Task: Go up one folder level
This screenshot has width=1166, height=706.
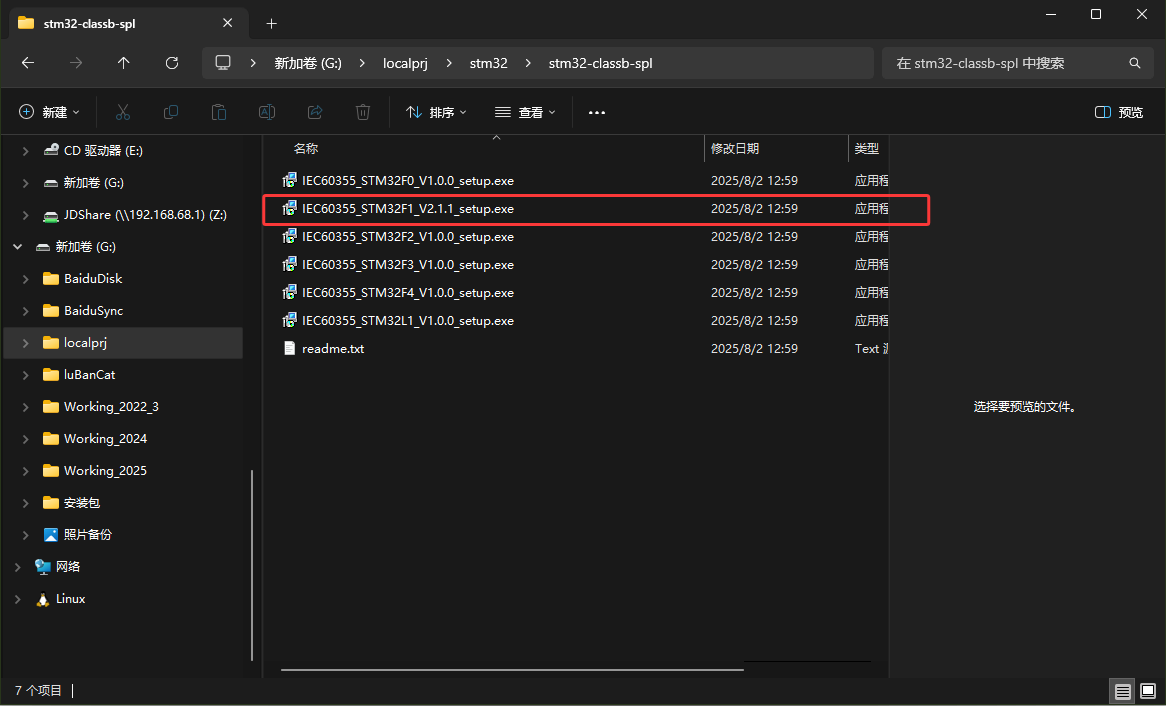Action: (x=123, y=63)
